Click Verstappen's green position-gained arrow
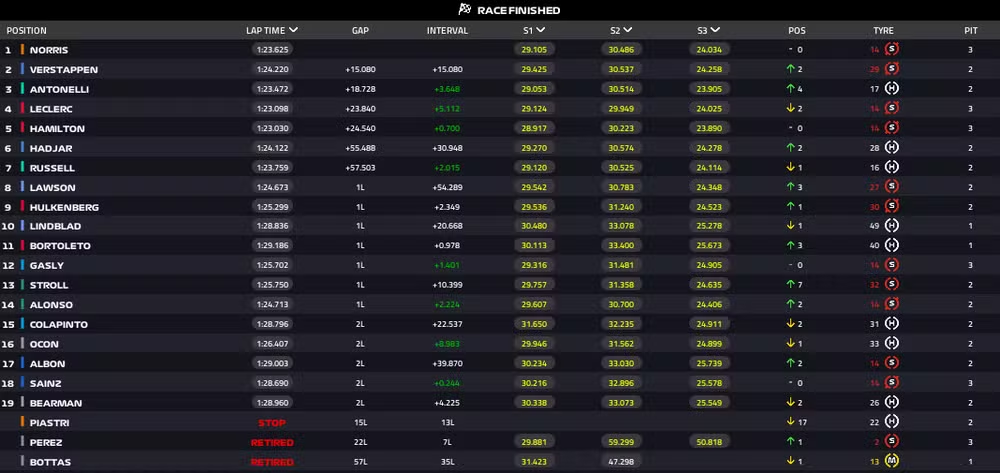The height and width of the screenshot is (473, 1000). 790,69
